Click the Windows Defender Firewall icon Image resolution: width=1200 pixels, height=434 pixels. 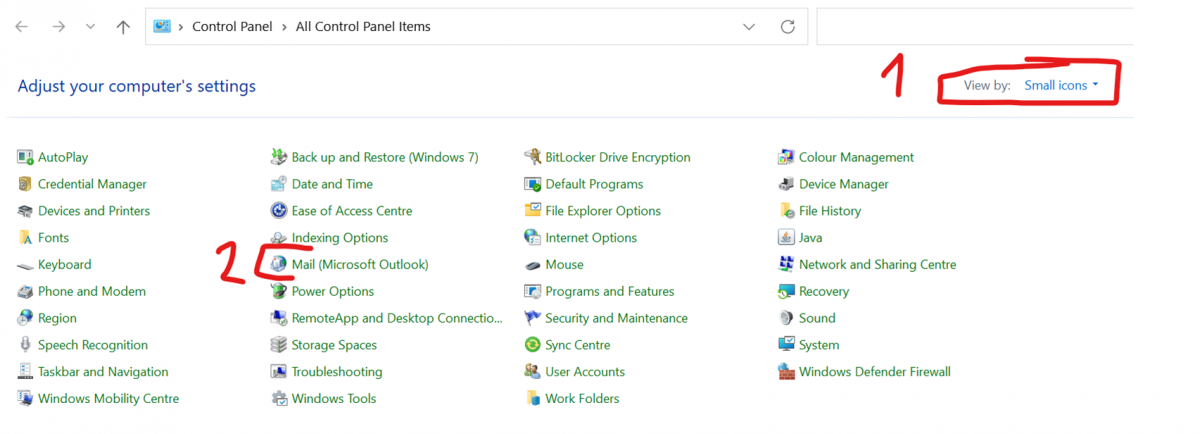point(786,372)
